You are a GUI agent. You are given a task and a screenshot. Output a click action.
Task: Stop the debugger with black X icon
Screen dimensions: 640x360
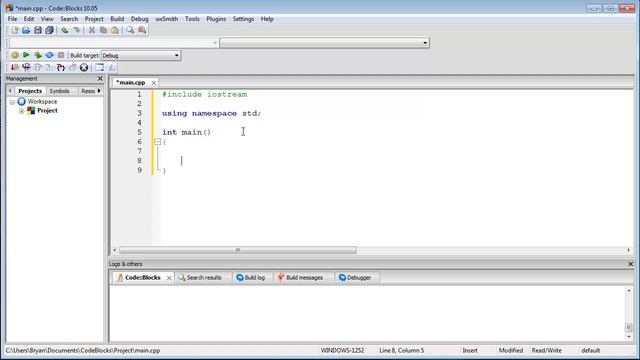tap(84, 67)
